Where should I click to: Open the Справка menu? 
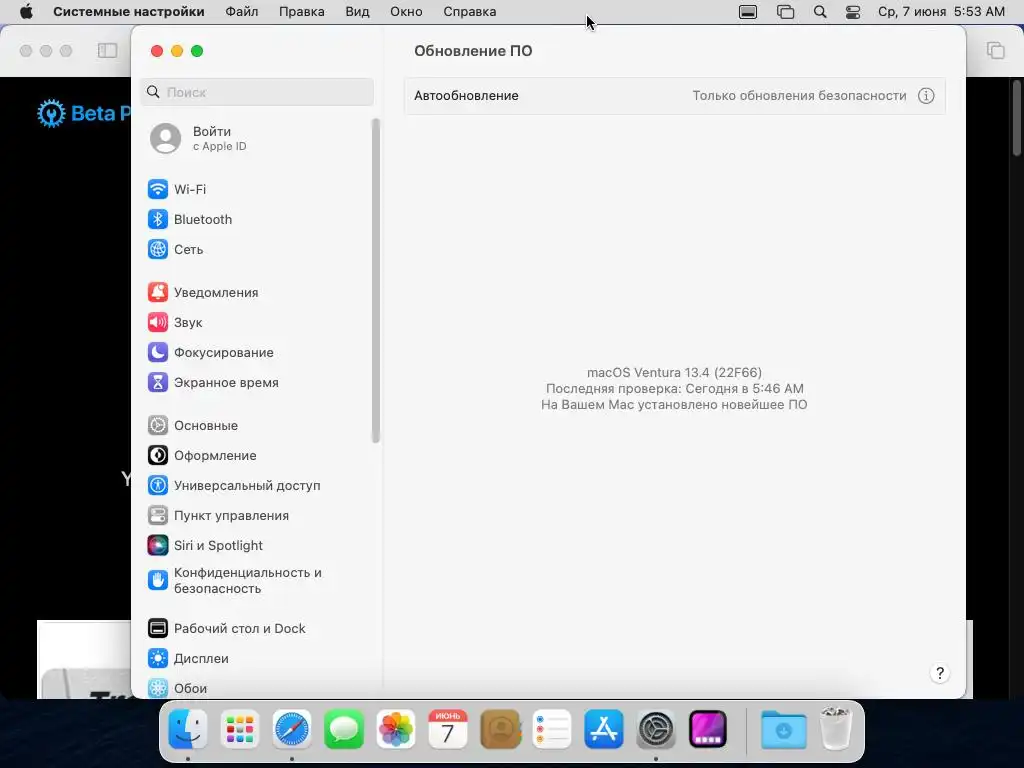[470, 12]
